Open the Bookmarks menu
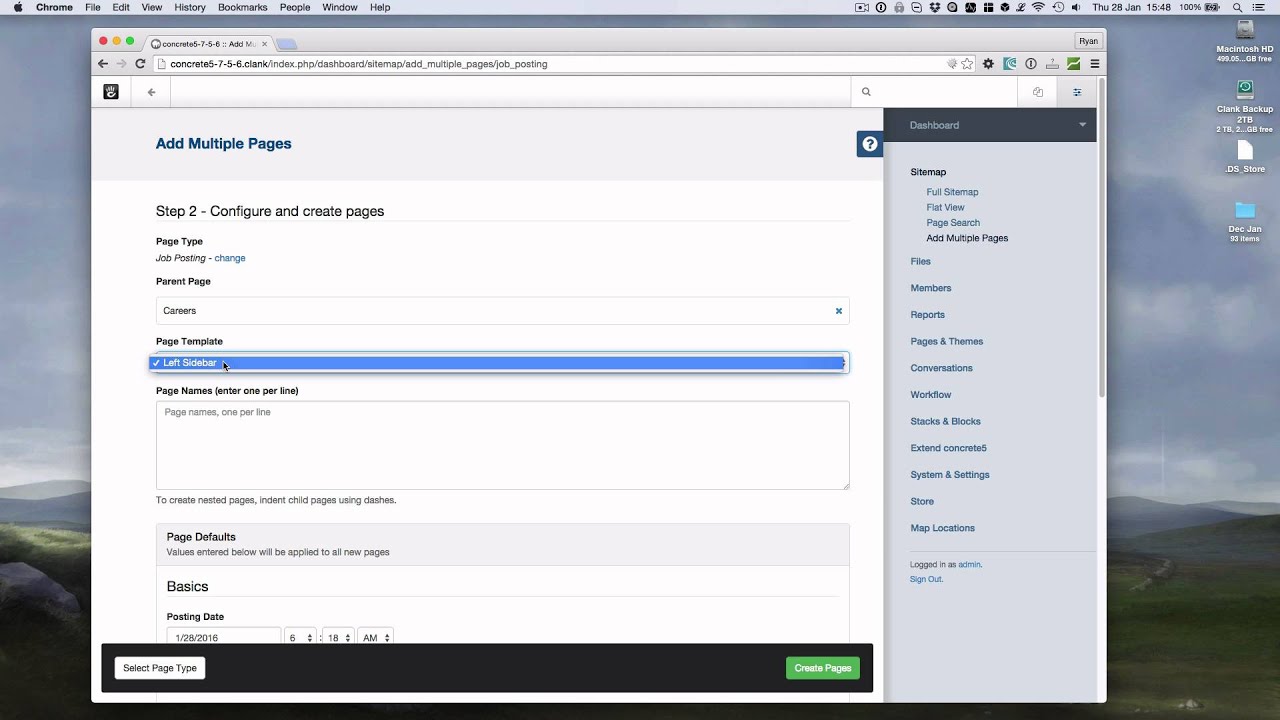The image size is (1280, 720). pos(243,7)
